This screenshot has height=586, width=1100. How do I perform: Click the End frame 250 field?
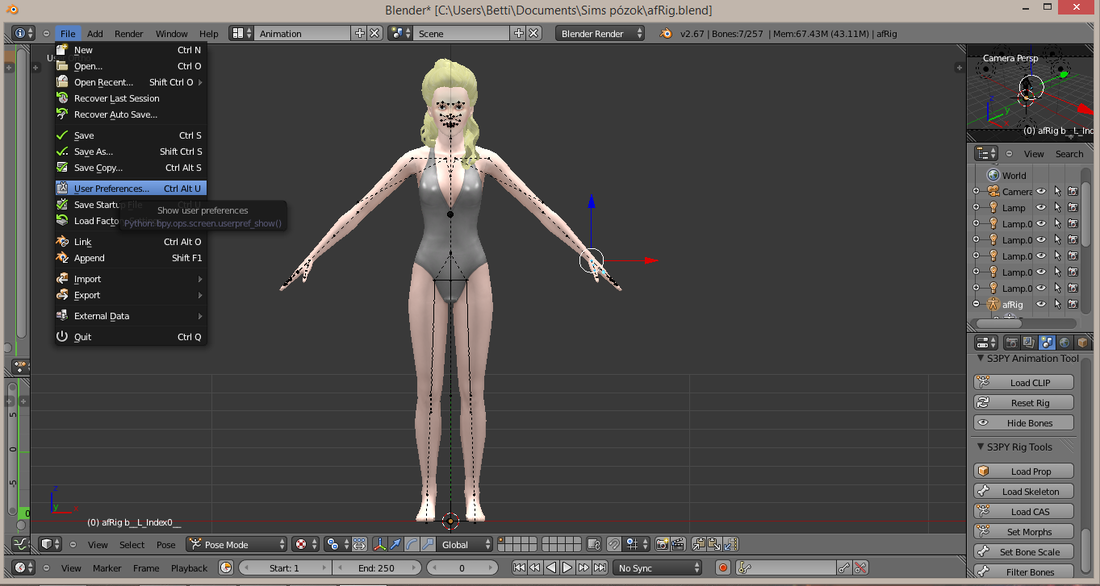376,568
